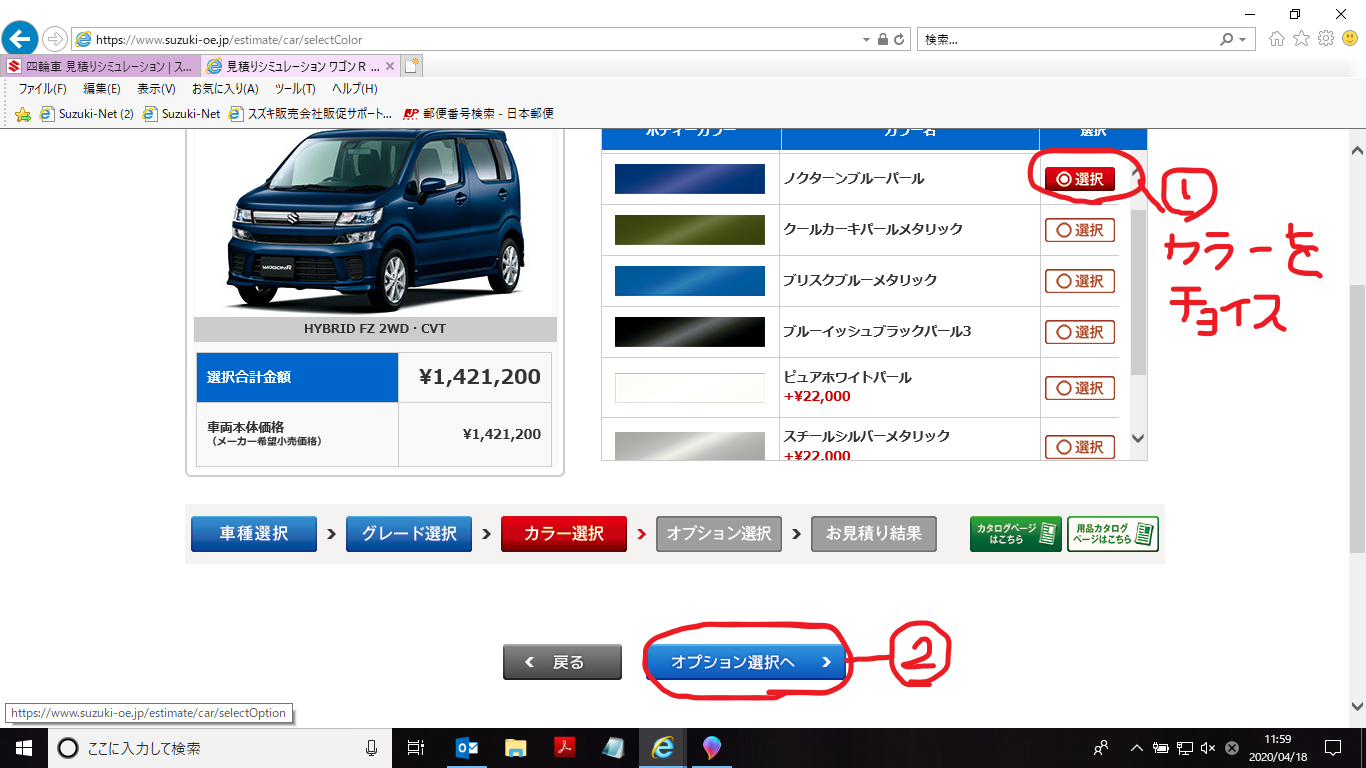
Task: Click the browser back arrow button
Action: pyautogui.click(x=19, y=39)
